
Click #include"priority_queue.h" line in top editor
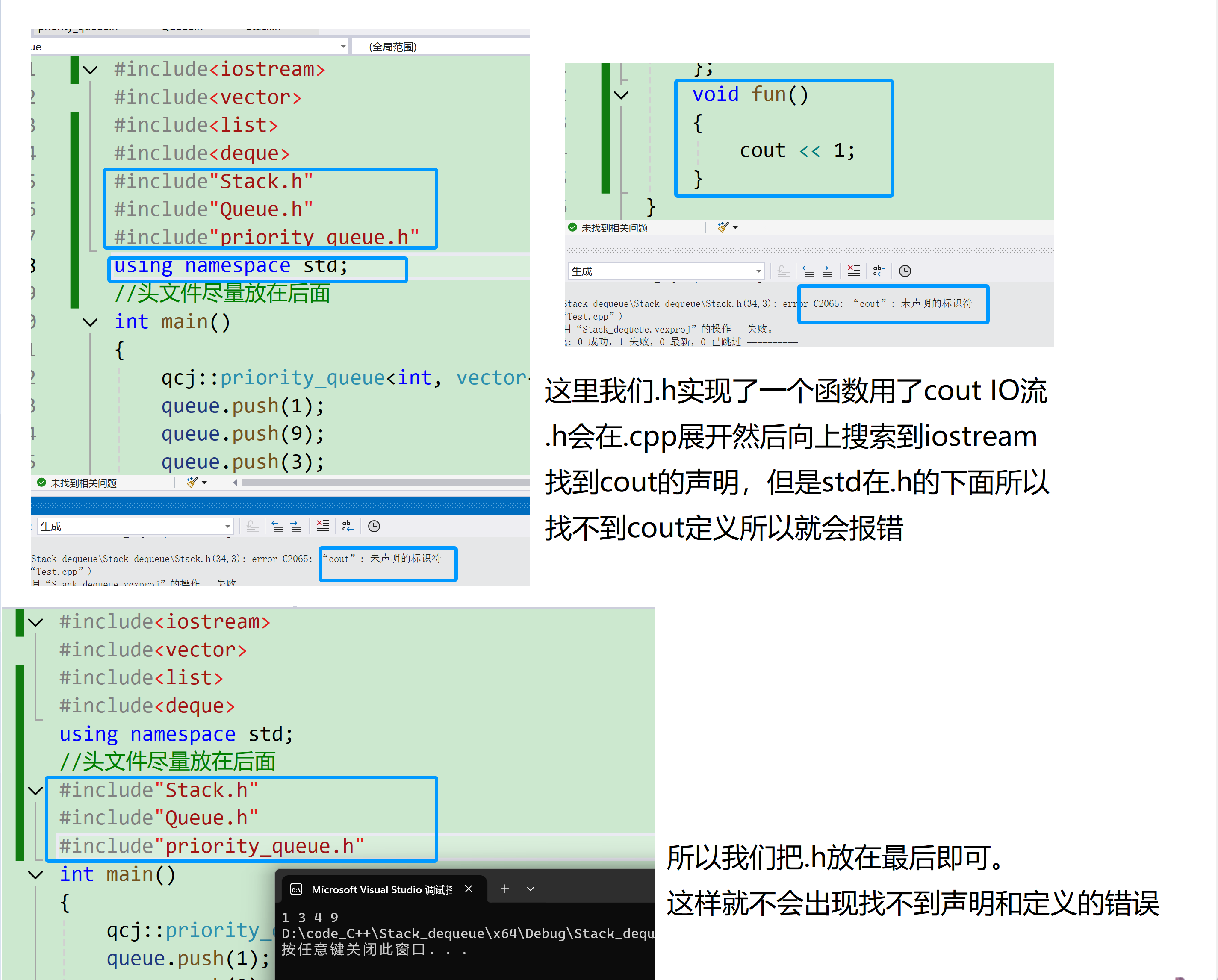(267, 237)
